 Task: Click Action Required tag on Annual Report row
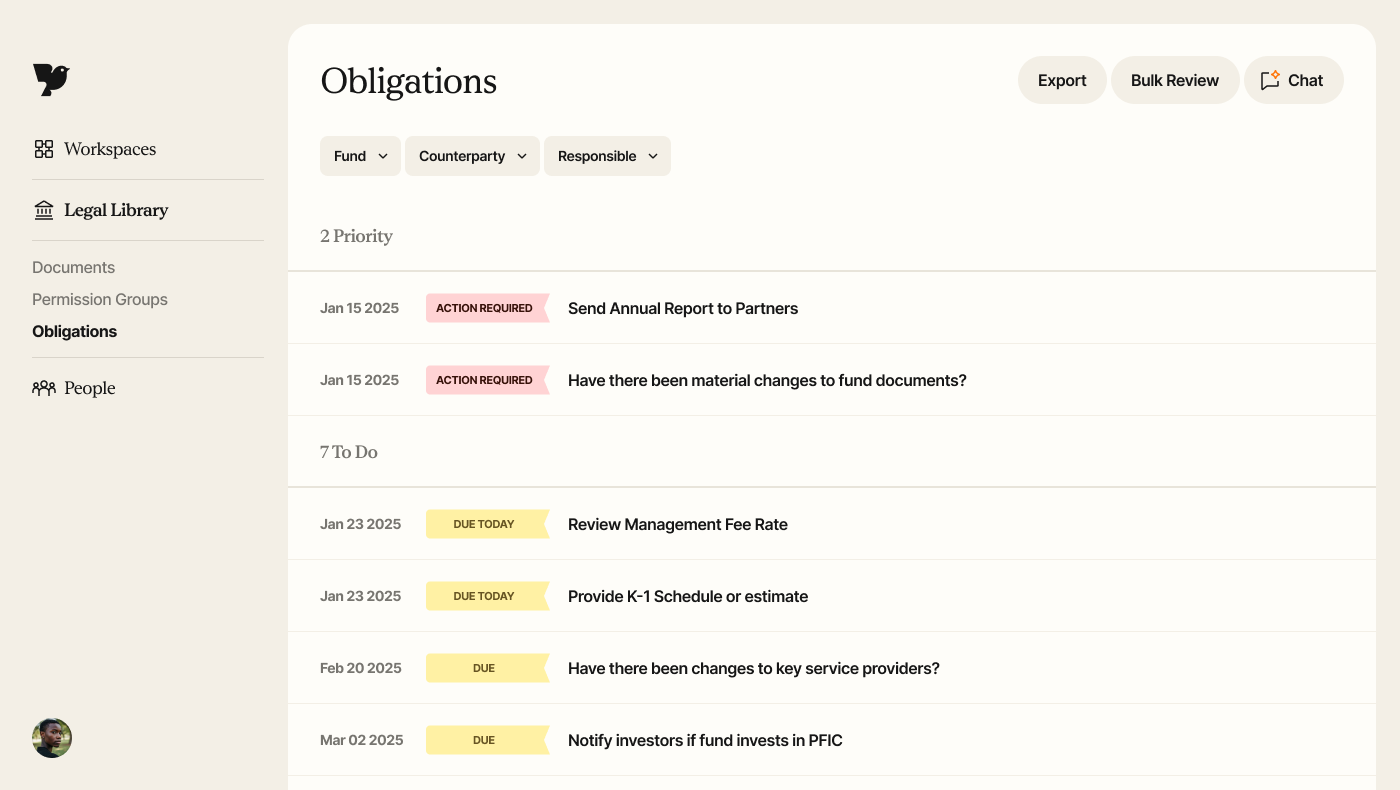(x=485, y=308)
